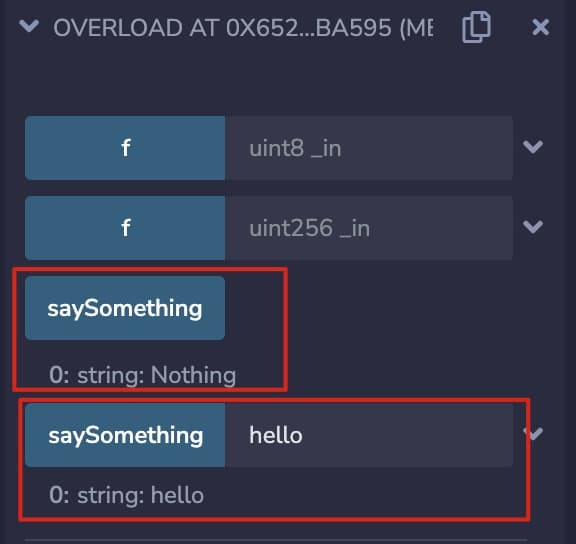
Task: Focus the uint8 _in input field
Action: 369,148
